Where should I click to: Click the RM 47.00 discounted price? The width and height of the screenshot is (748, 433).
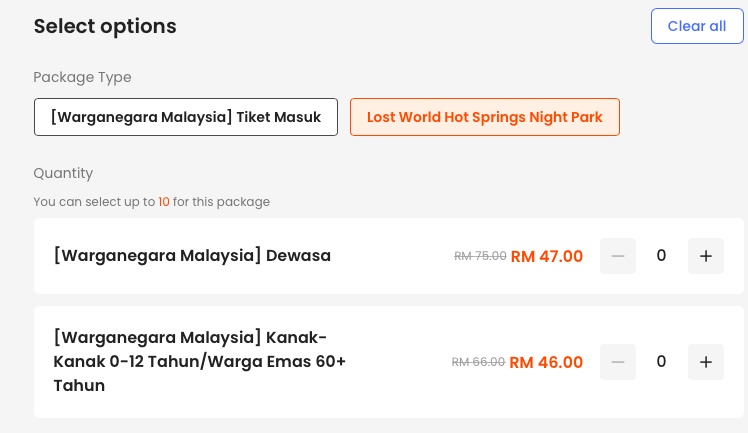click(x=546, y=256)
